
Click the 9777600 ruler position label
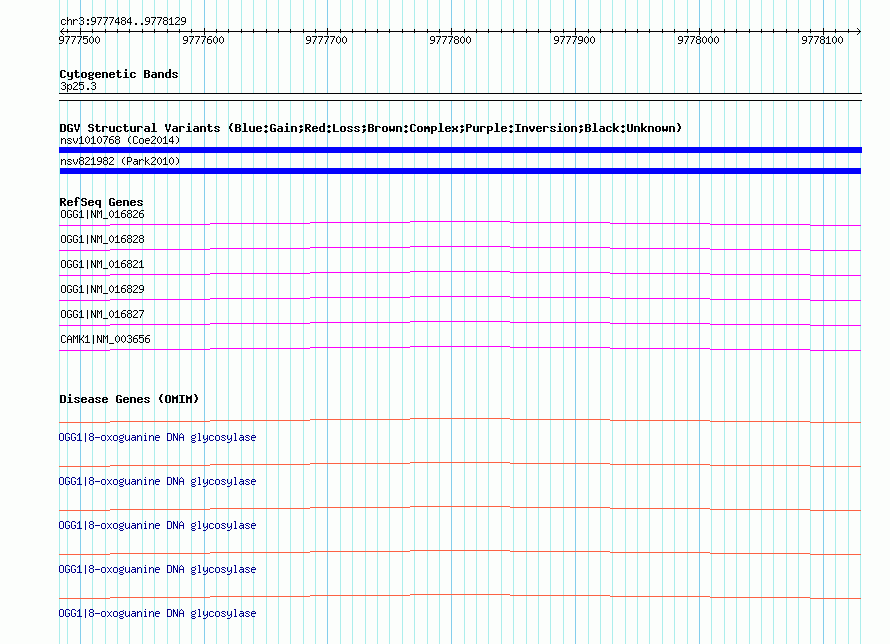(x=203, y=40)
